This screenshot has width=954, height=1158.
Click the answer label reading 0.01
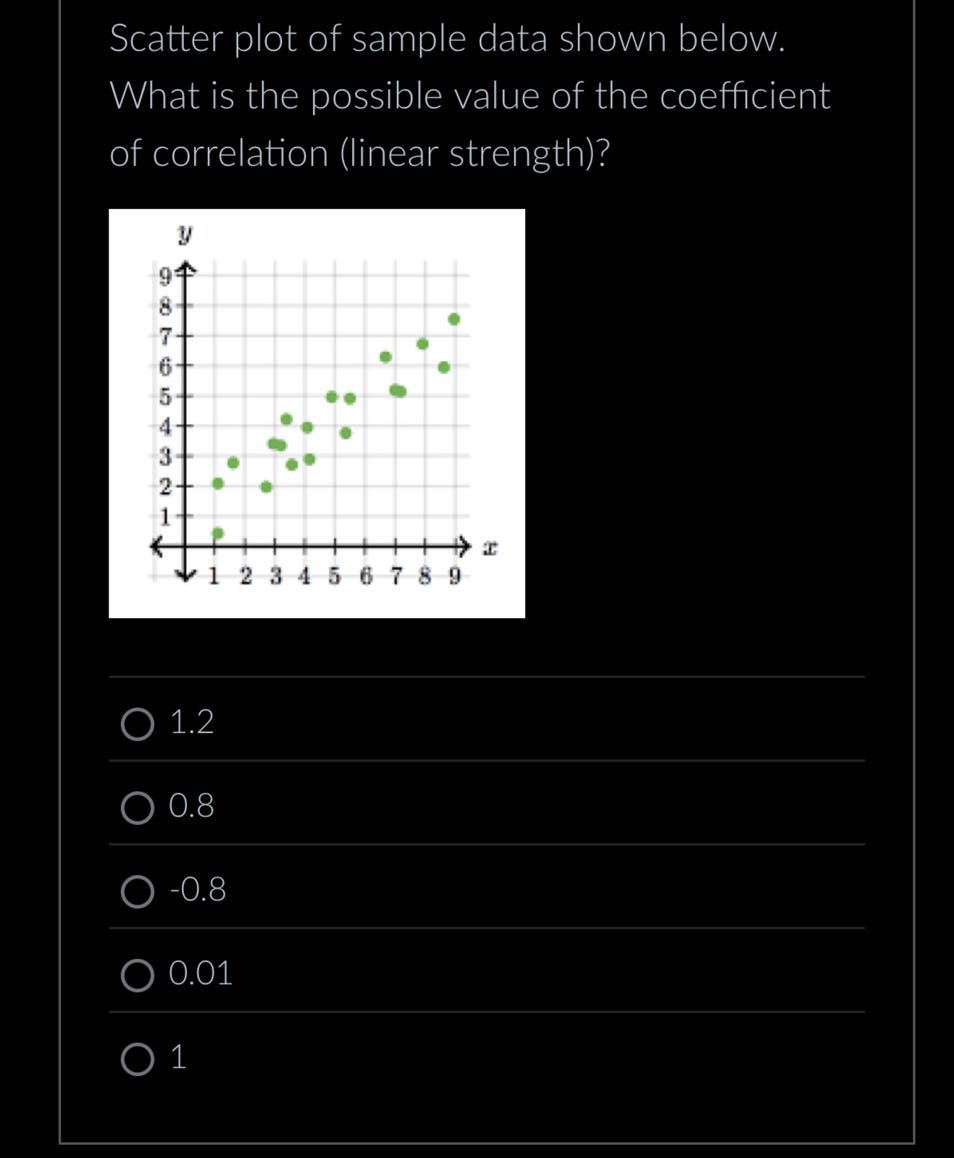202,975
